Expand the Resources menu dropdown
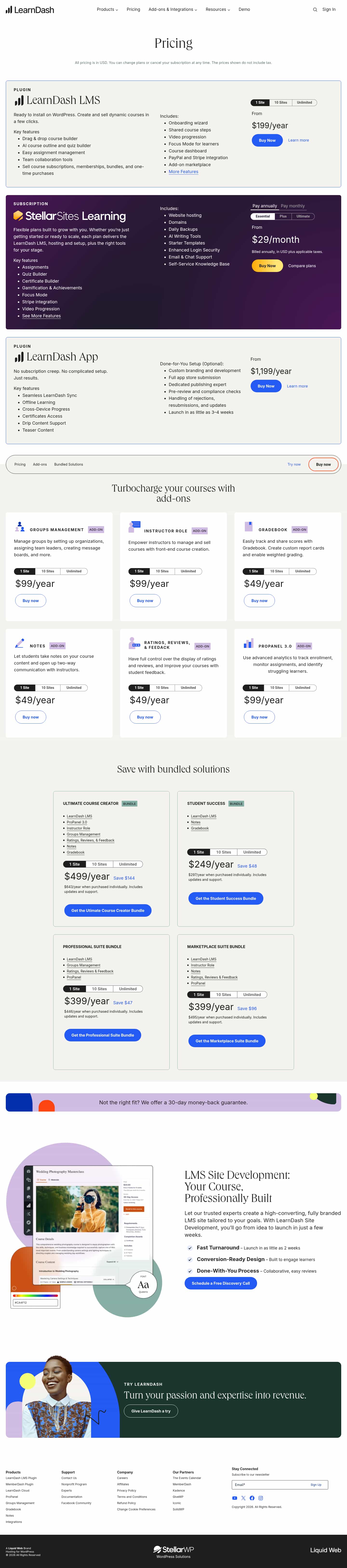Screen dimensions: 347x1568 pyautogui.click(x=217, y=10)
